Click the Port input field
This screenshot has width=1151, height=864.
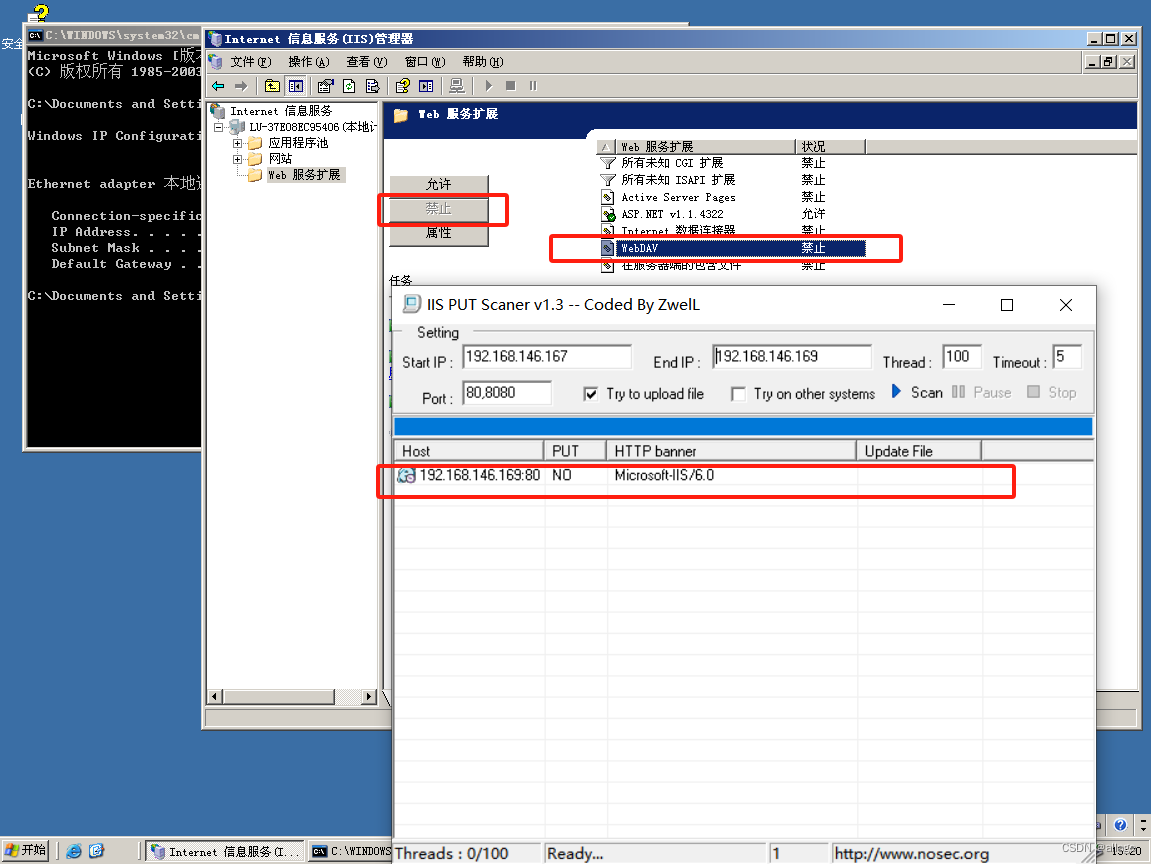(507, 393)
